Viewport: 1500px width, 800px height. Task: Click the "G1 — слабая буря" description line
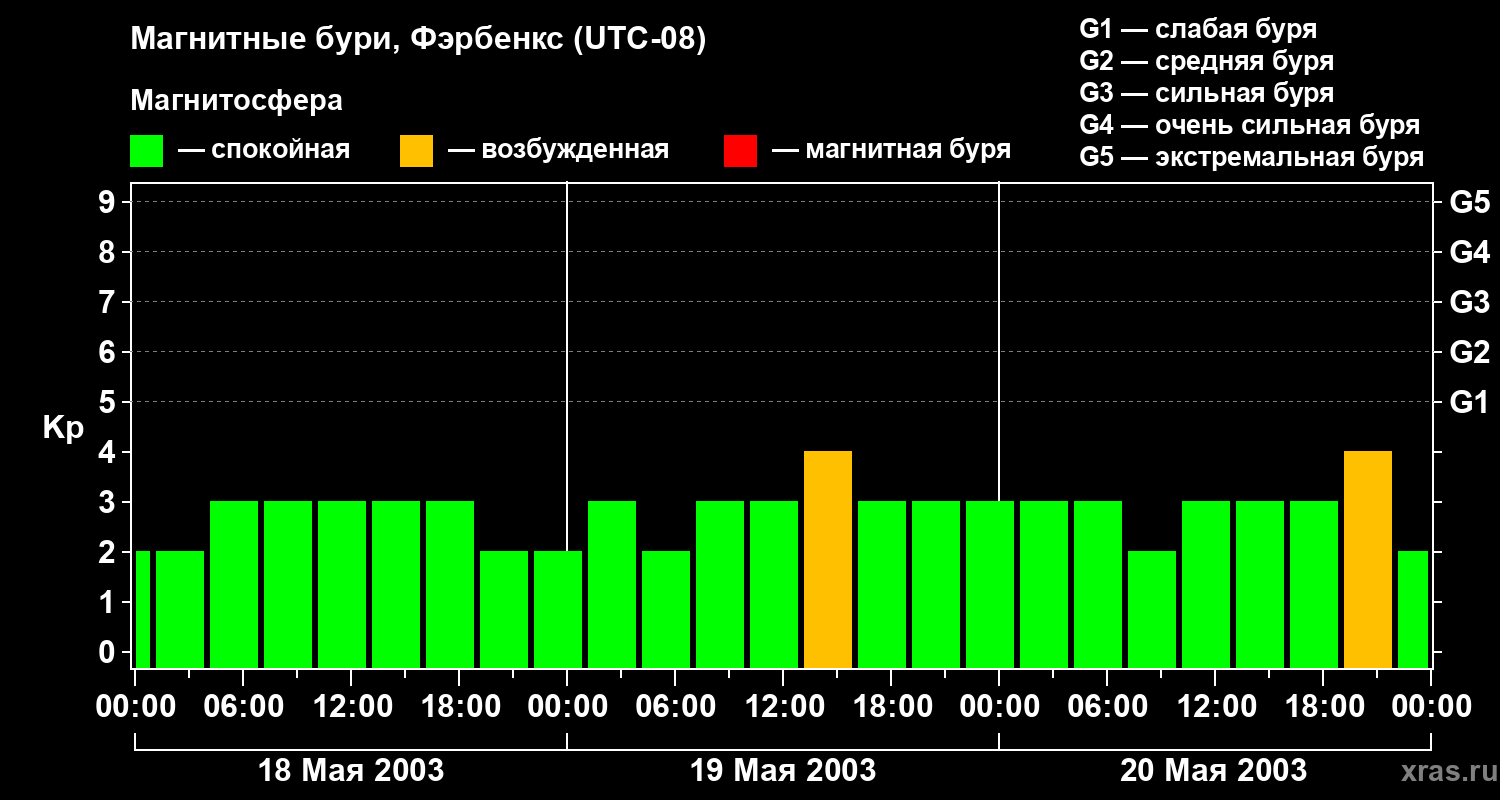tap(1198, 29)
